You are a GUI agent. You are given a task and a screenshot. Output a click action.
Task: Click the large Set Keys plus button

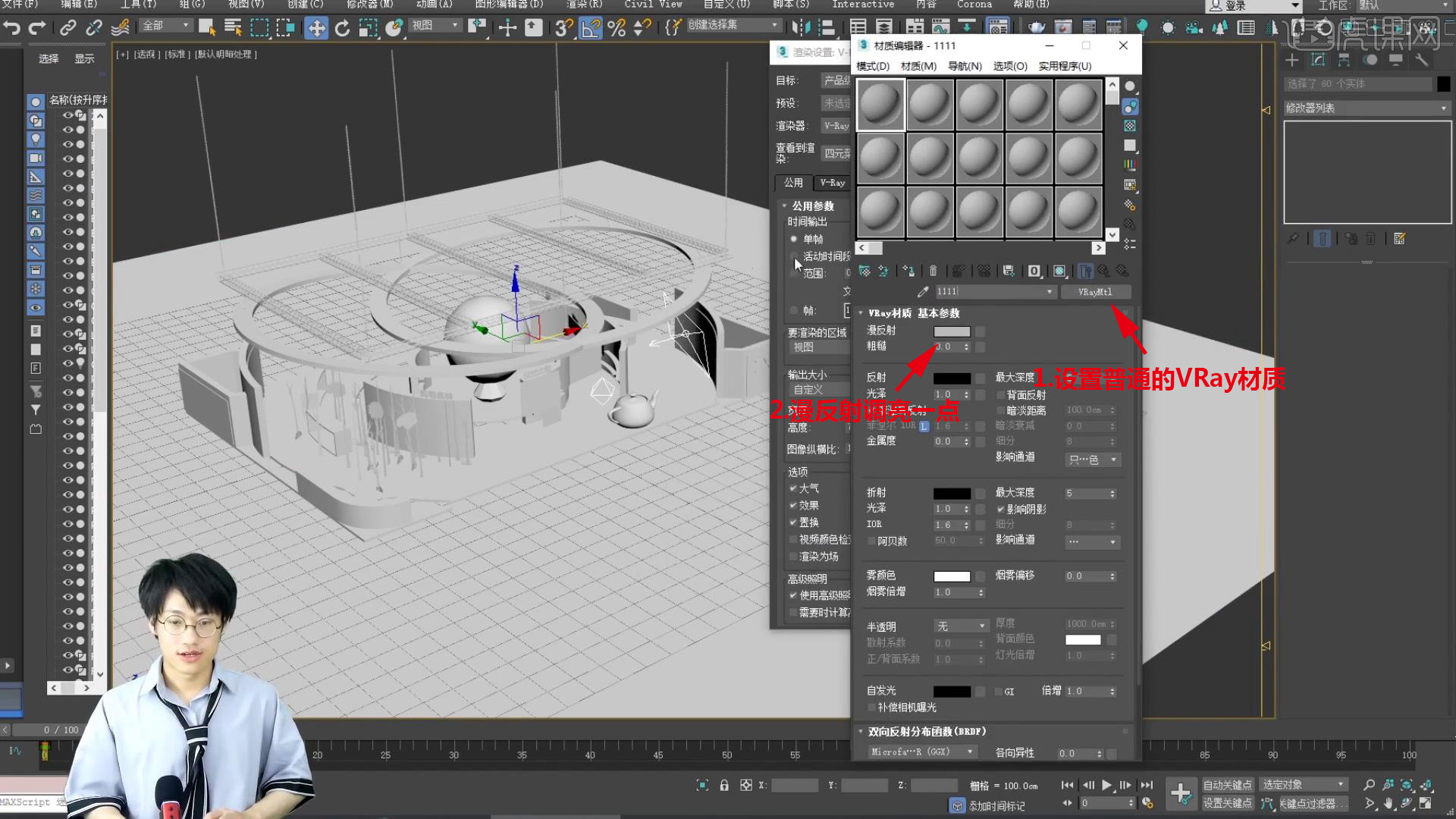[1181, 794]
